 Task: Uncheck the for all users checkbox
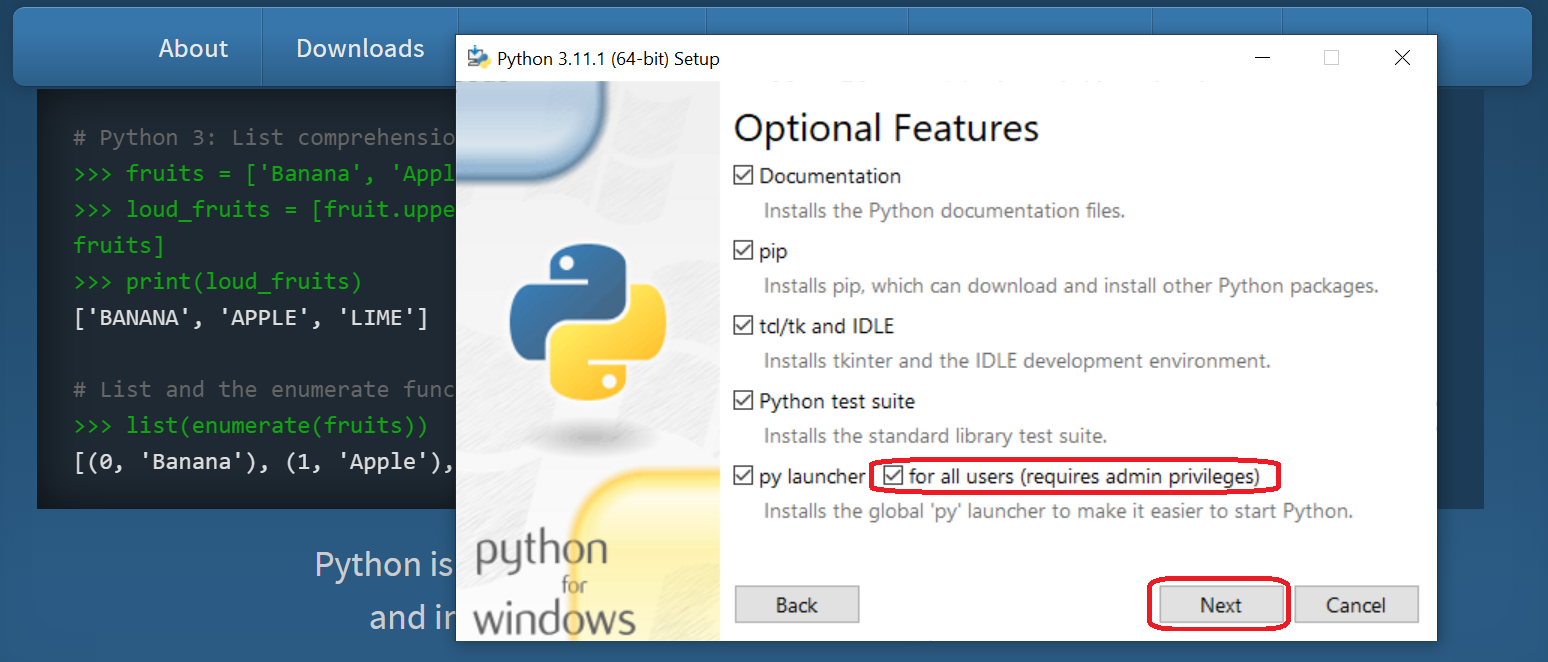click(x=892, y=475)
